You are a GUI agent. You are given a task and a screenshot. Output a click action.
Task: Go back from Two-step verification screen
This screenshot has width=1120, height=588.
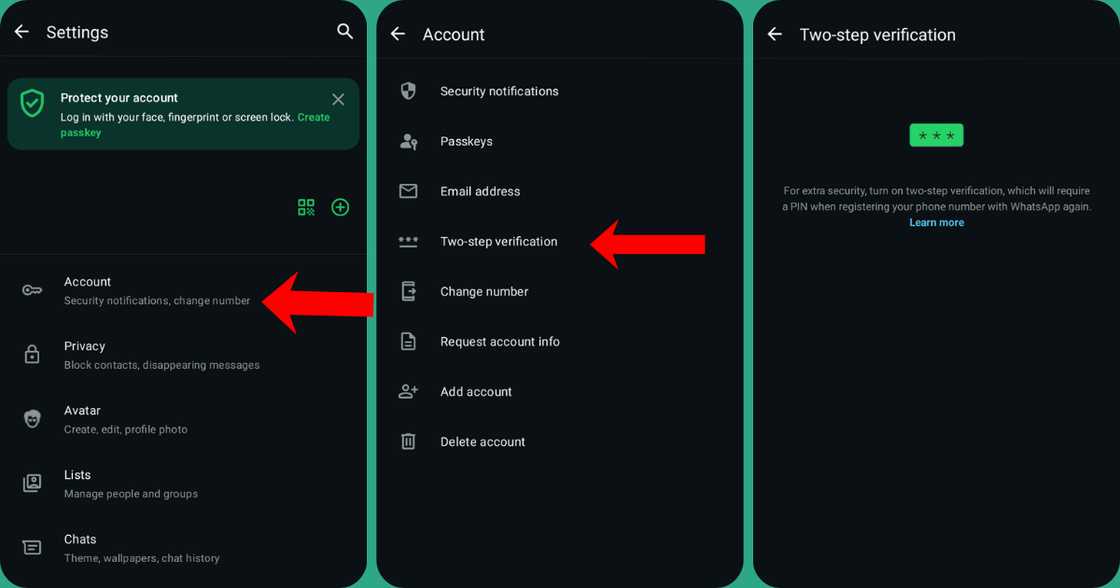[774, 33]
